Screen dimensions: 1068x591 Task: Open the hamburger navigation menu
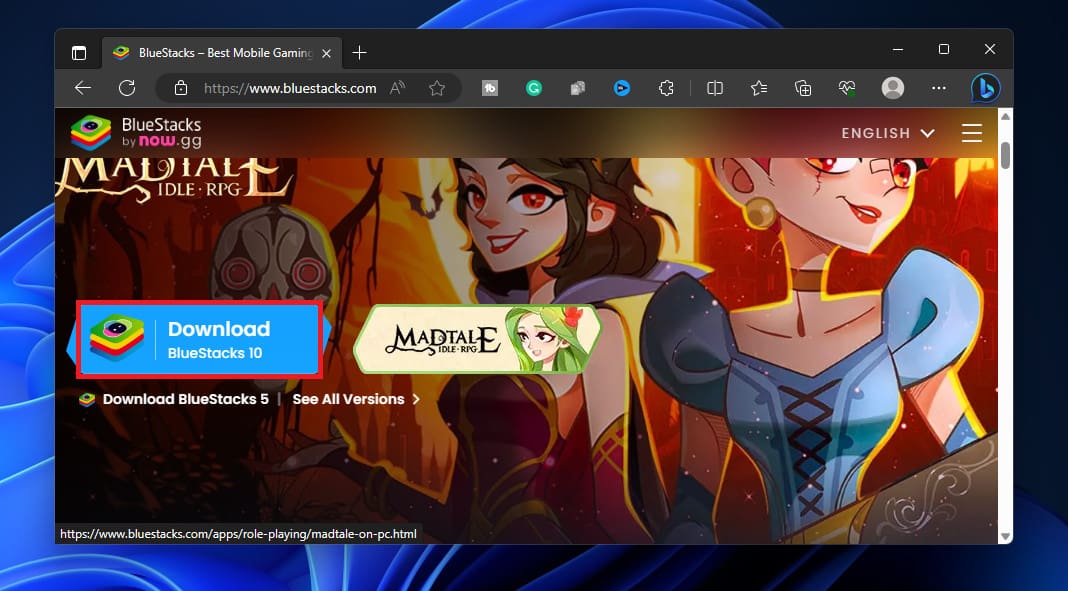(972, 133)
